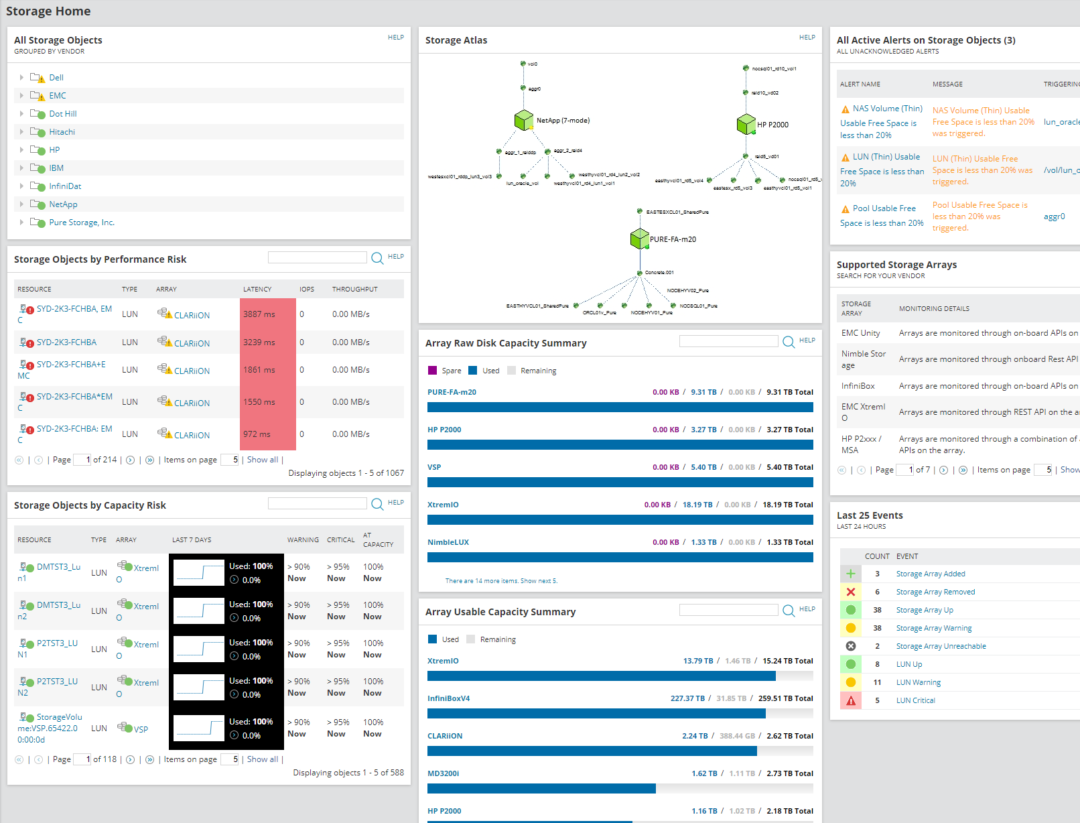Expand the NetApp vendor group
1080x823 pixels.
(x=21, y=205)
